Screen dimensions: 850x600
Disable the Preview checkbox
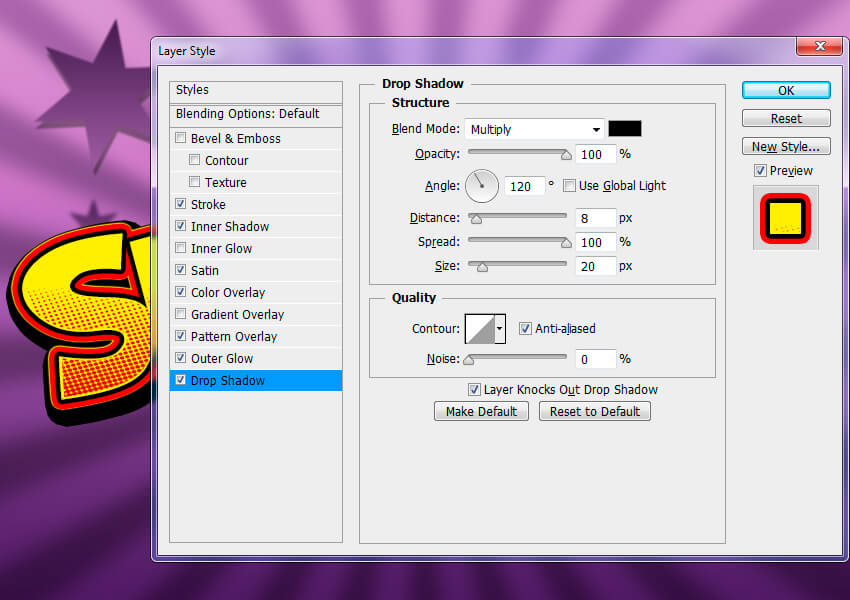[x=760, y=171]
